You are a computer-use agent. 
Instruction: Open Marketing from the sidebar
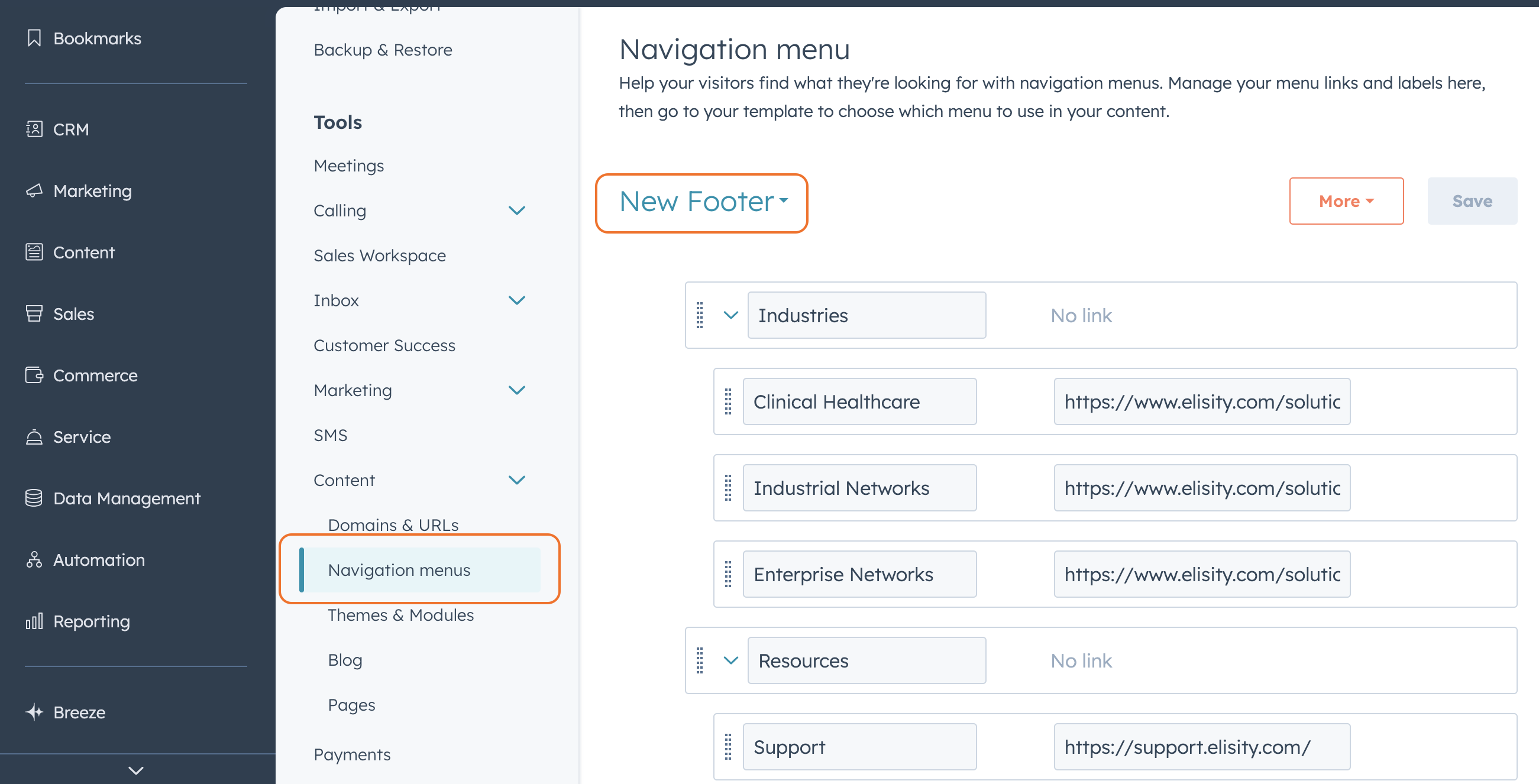tap(92, 190)
